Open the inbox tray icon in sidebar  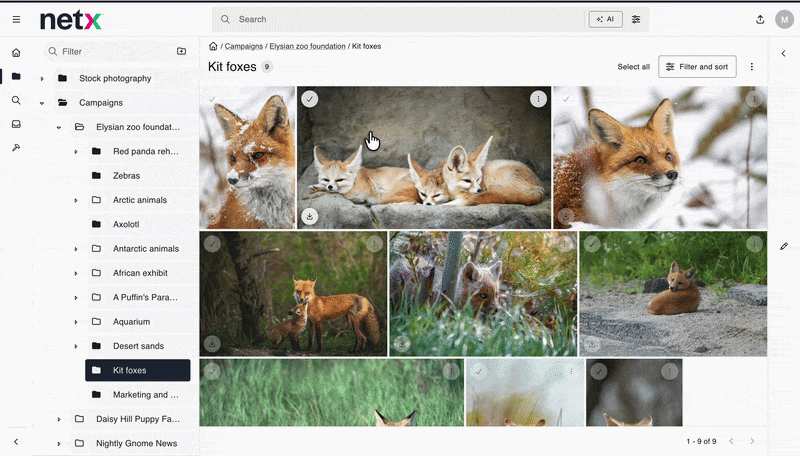click(x=16, y=124)
